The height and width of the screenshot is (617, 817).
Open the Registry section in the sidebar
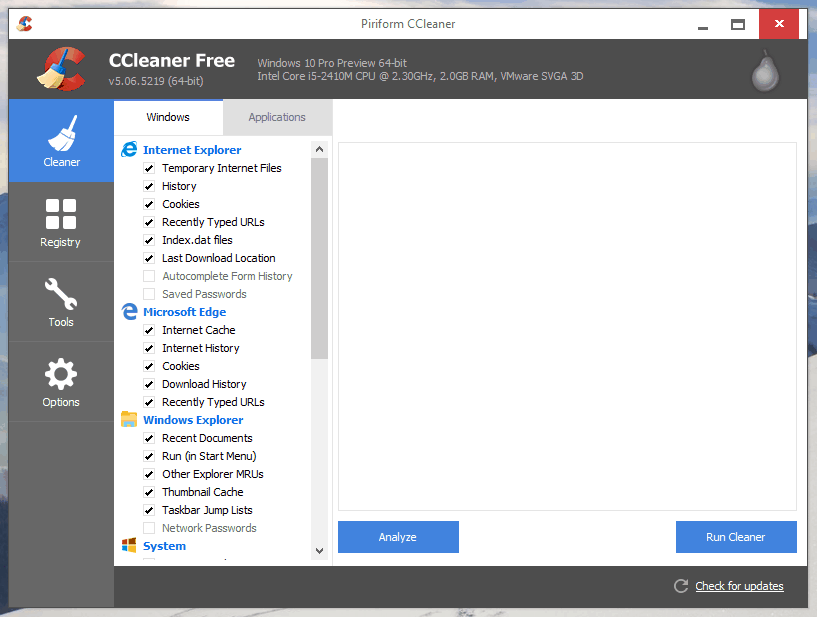61,222
